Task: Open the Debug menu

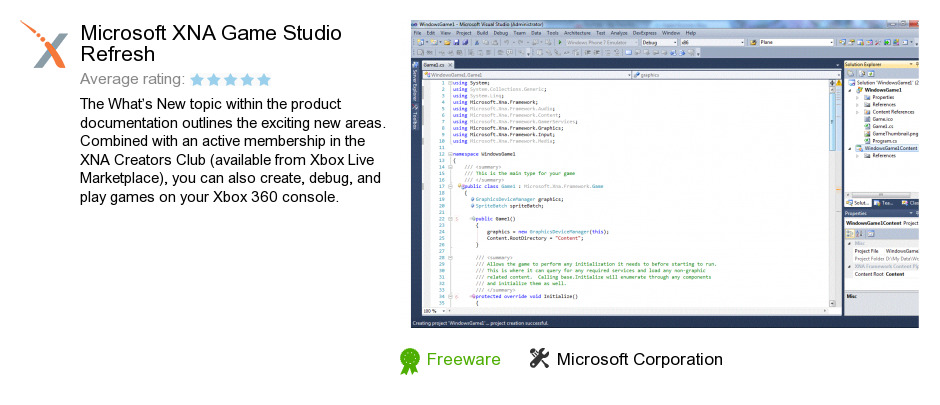Action: point(501,33)
